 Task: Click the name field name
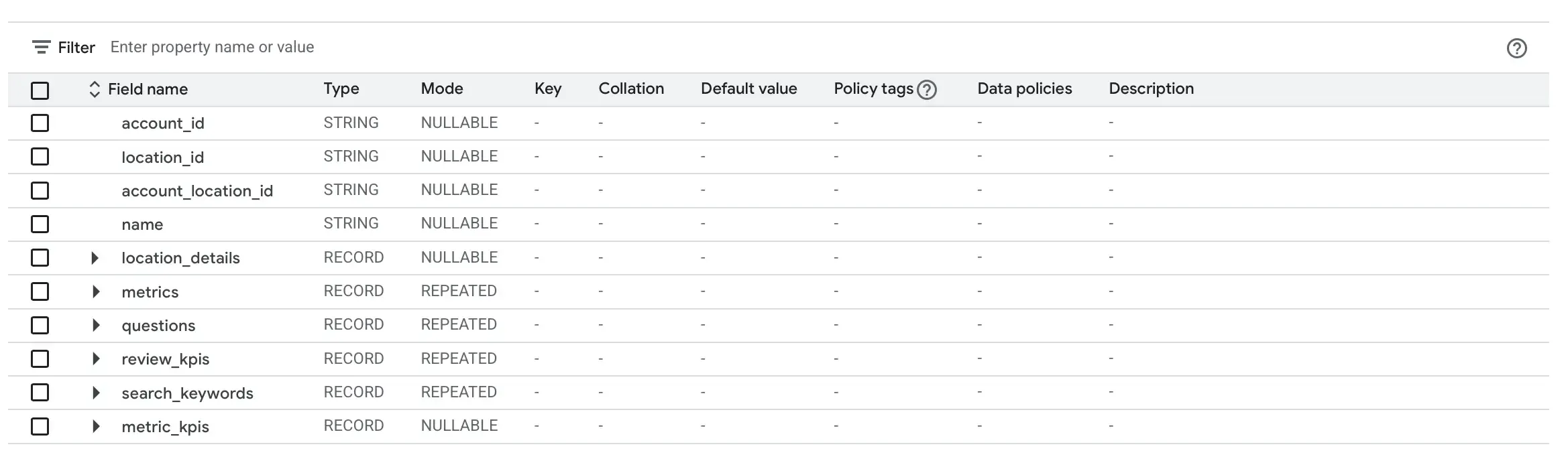tap(142, 225)
